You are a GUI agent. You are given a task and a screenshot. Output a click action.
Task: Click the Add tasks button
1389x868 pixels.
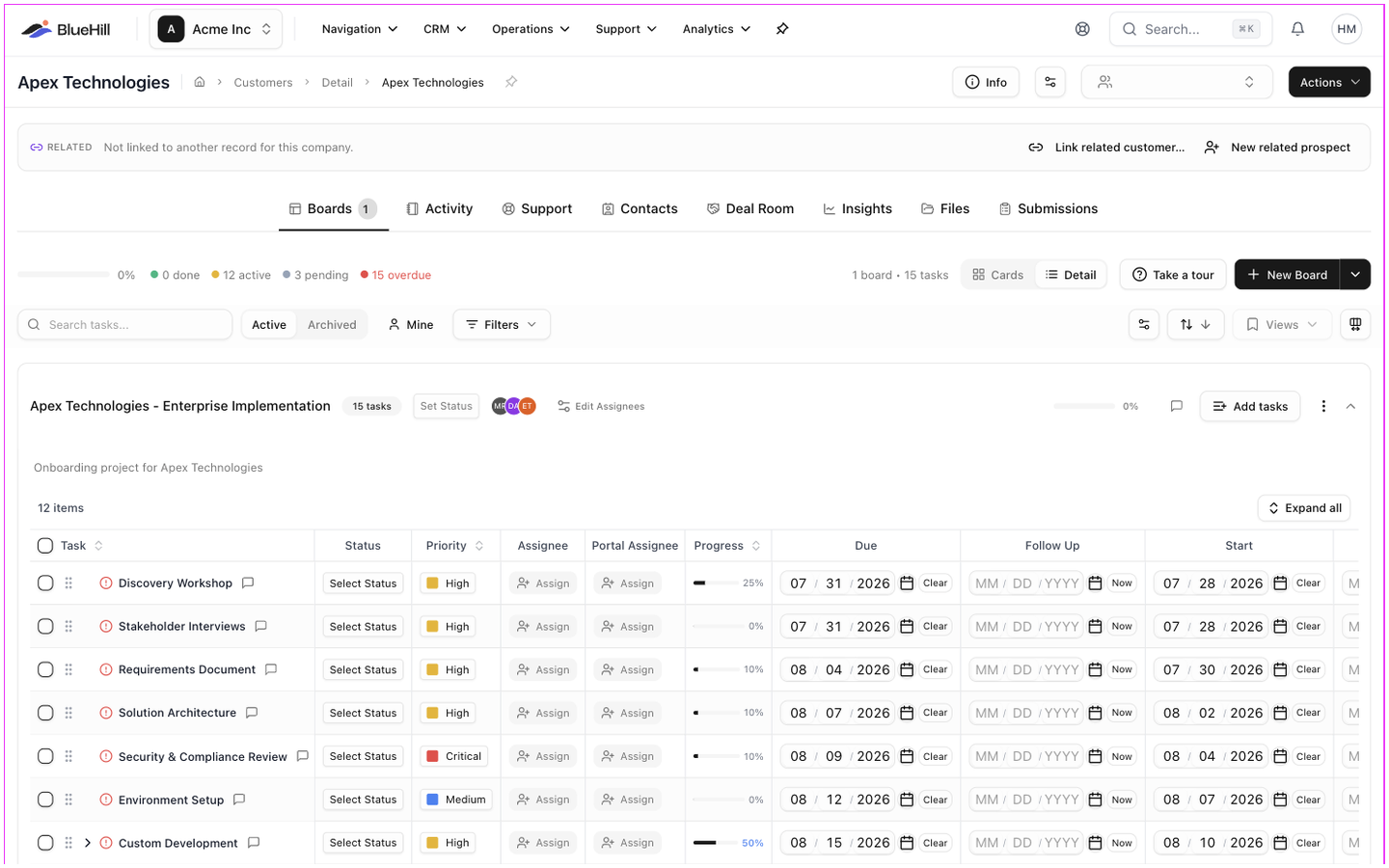tap(1250, 406)
